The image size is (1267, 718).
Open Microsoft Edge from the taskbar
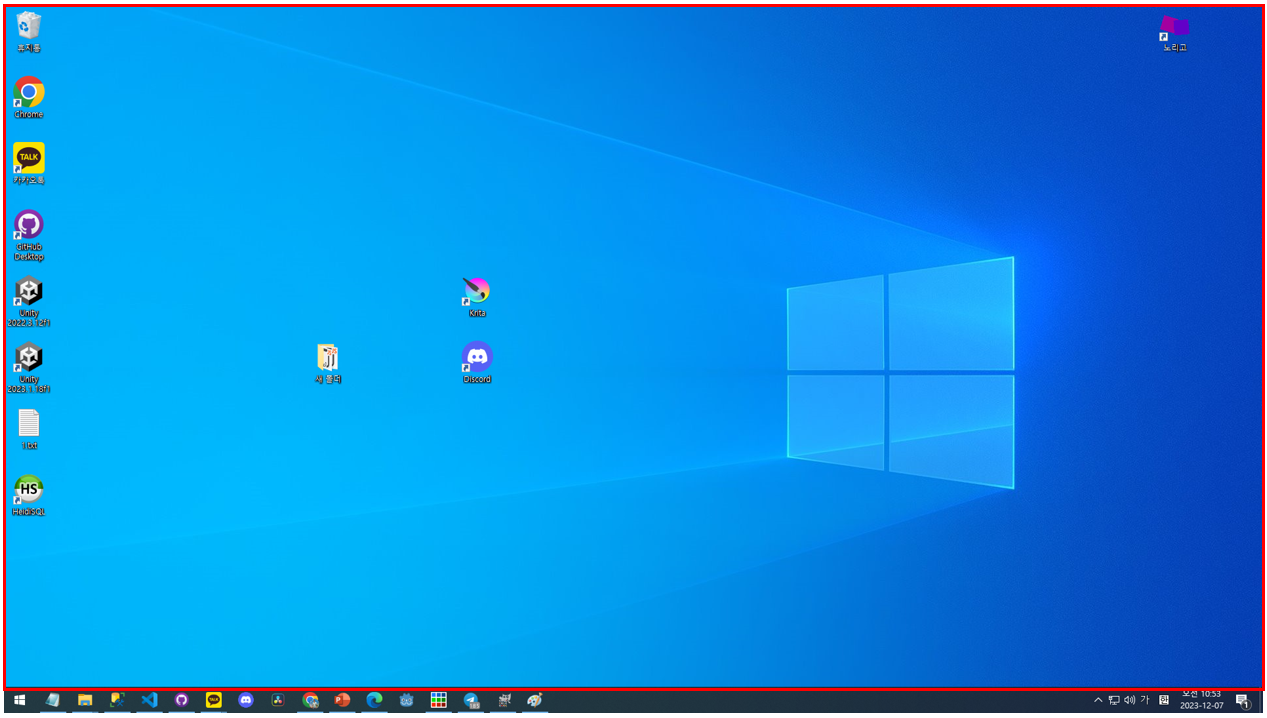(374, 700)
